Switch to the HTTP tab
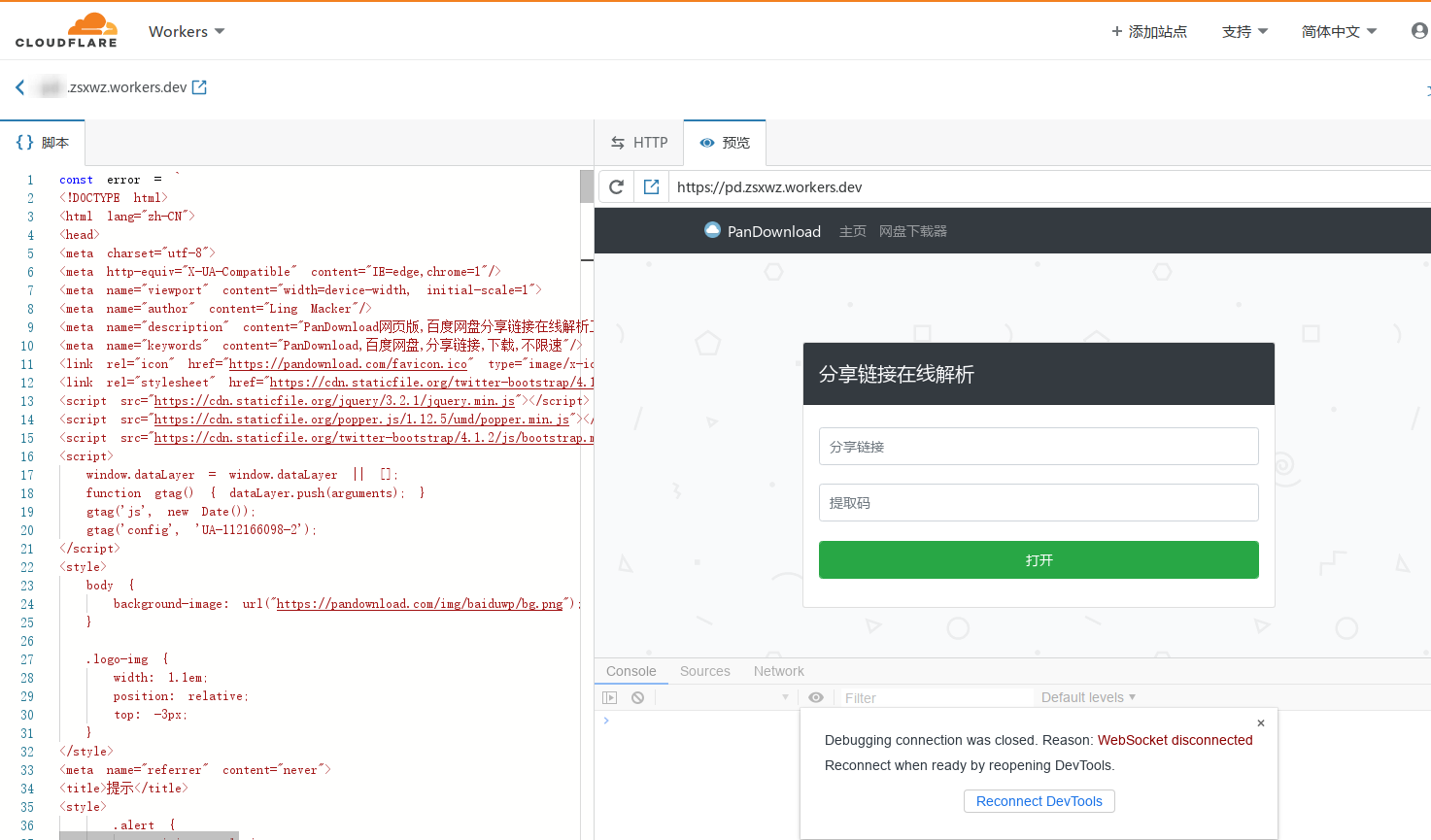This screenshot has height=840, width=1431. click(639, 143)
